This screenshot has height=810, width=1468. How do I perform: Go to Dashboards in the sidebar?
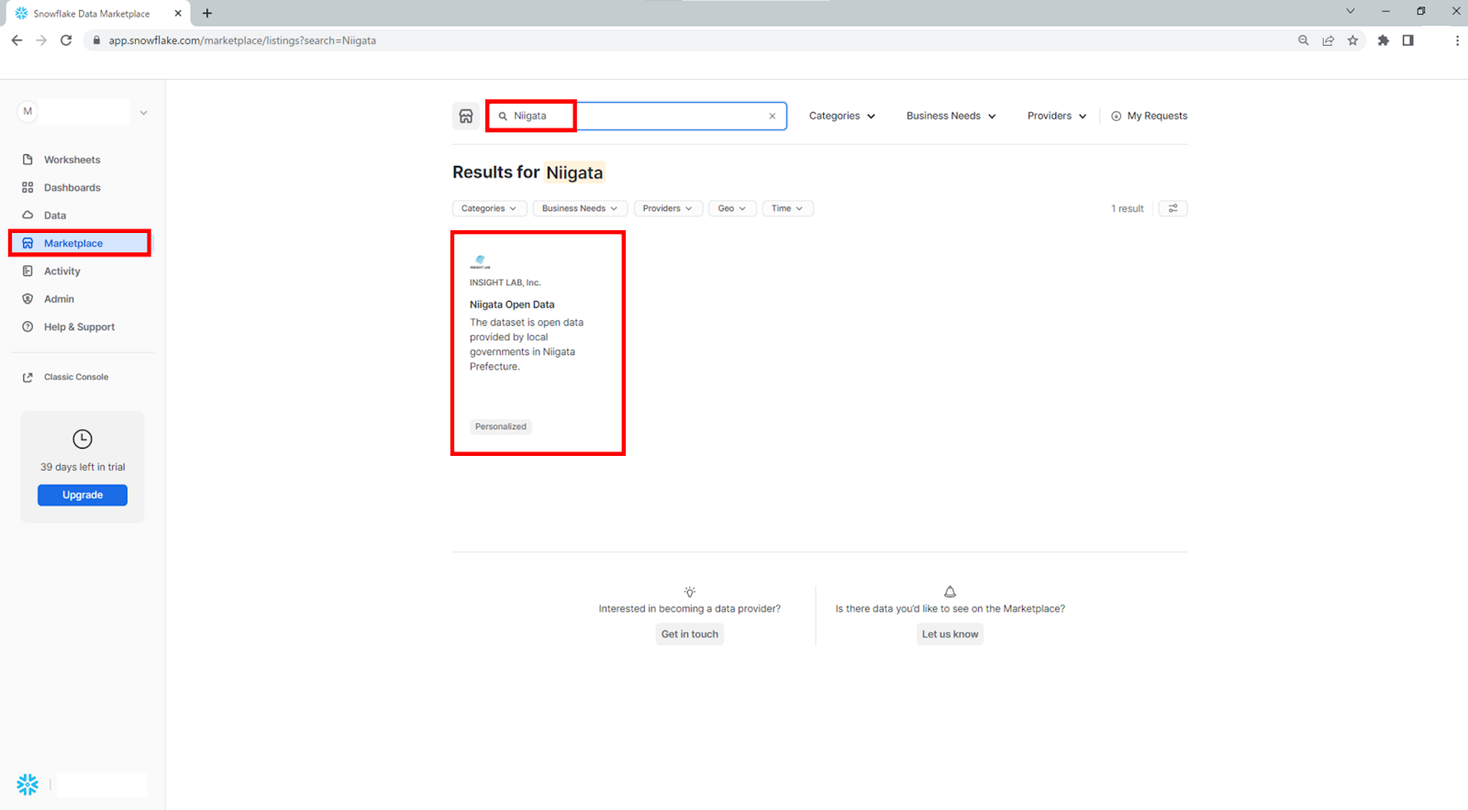[x=71, y=188]
